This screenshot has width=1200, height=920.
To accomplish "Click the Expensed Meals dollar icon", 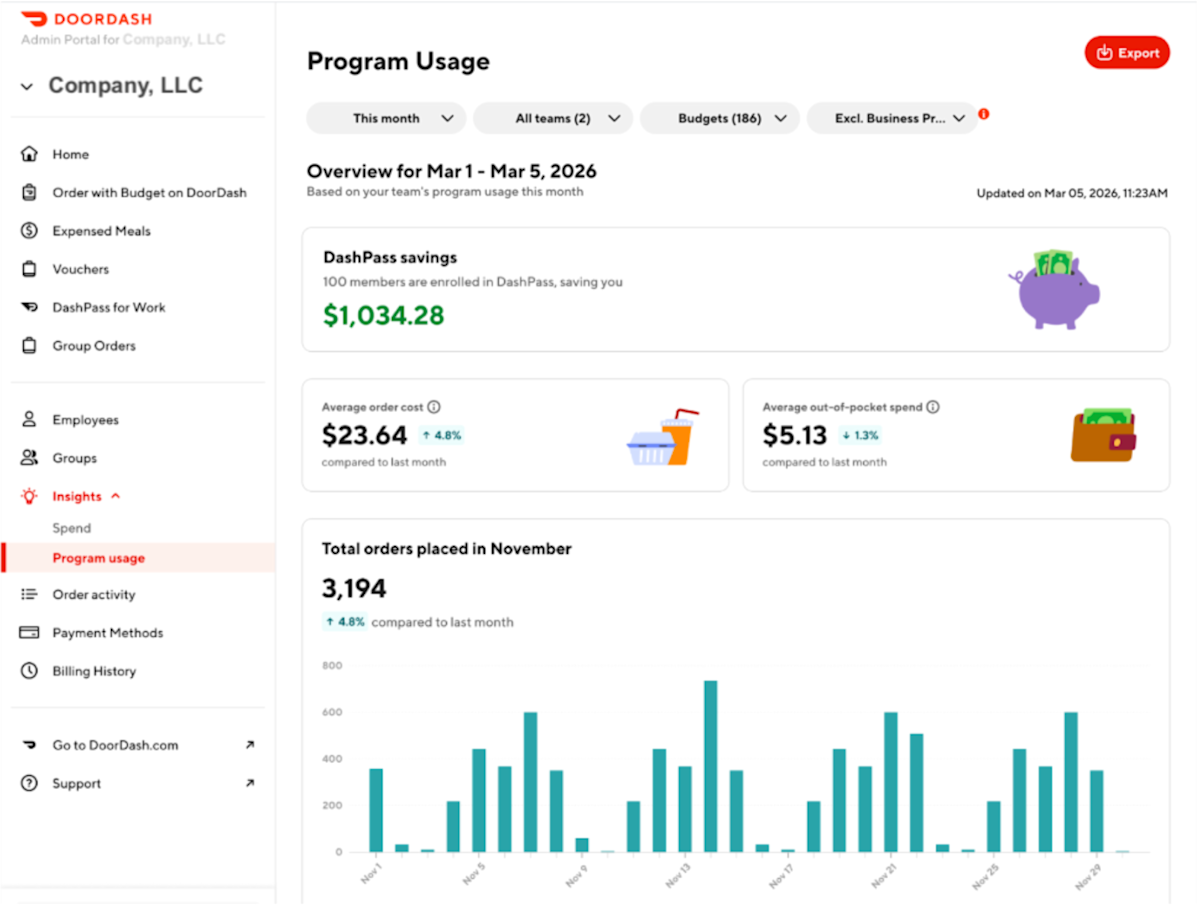I will (29, 231).
